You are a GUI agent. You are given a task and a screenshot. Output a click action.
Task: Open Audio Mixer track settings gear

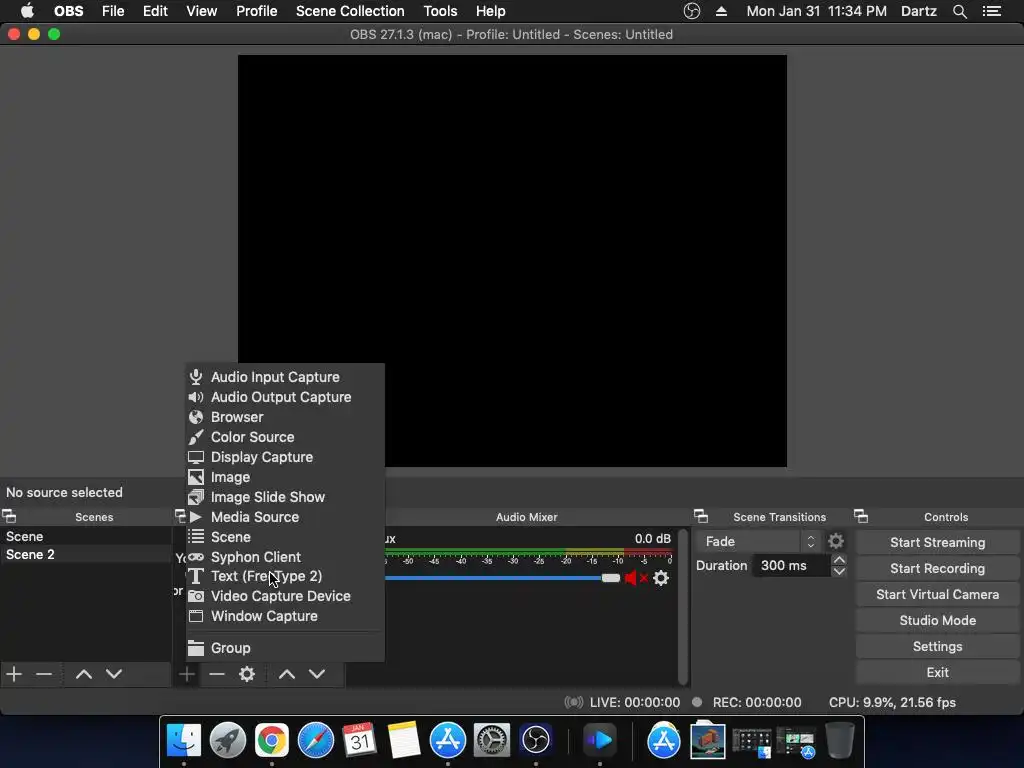661,578
